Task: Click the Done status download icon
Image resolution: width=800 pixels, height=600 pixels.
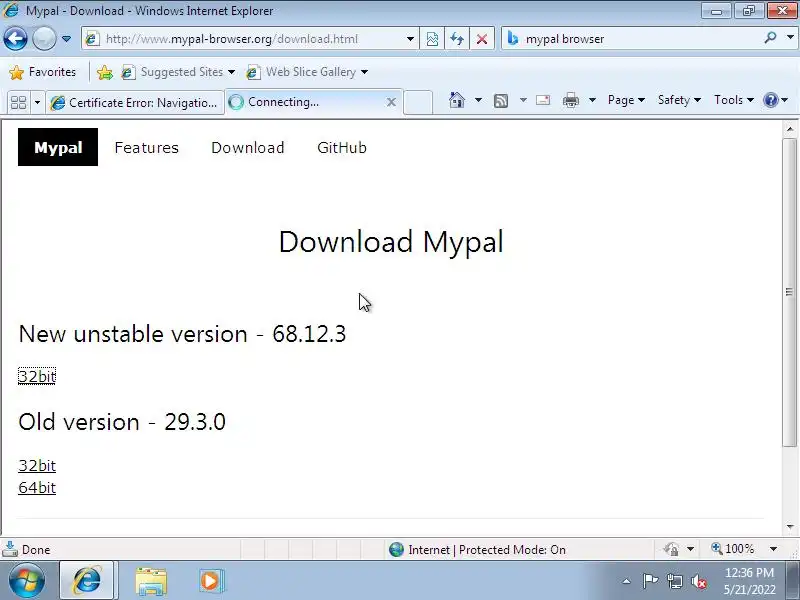Action: (x=10, y=549)
